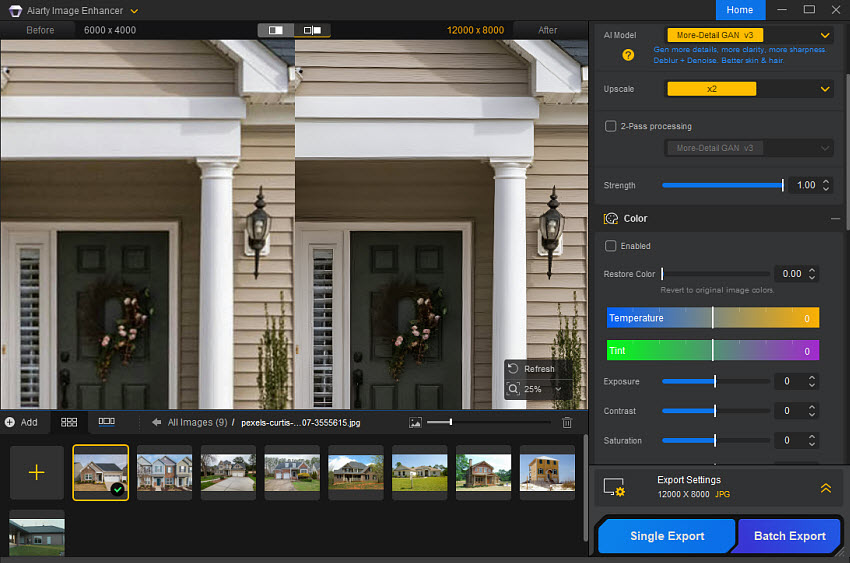Select the eighth thumbnail with yellow building
Image resolution: width=850 pixels, height=563 pixels.
coord(547,473)
